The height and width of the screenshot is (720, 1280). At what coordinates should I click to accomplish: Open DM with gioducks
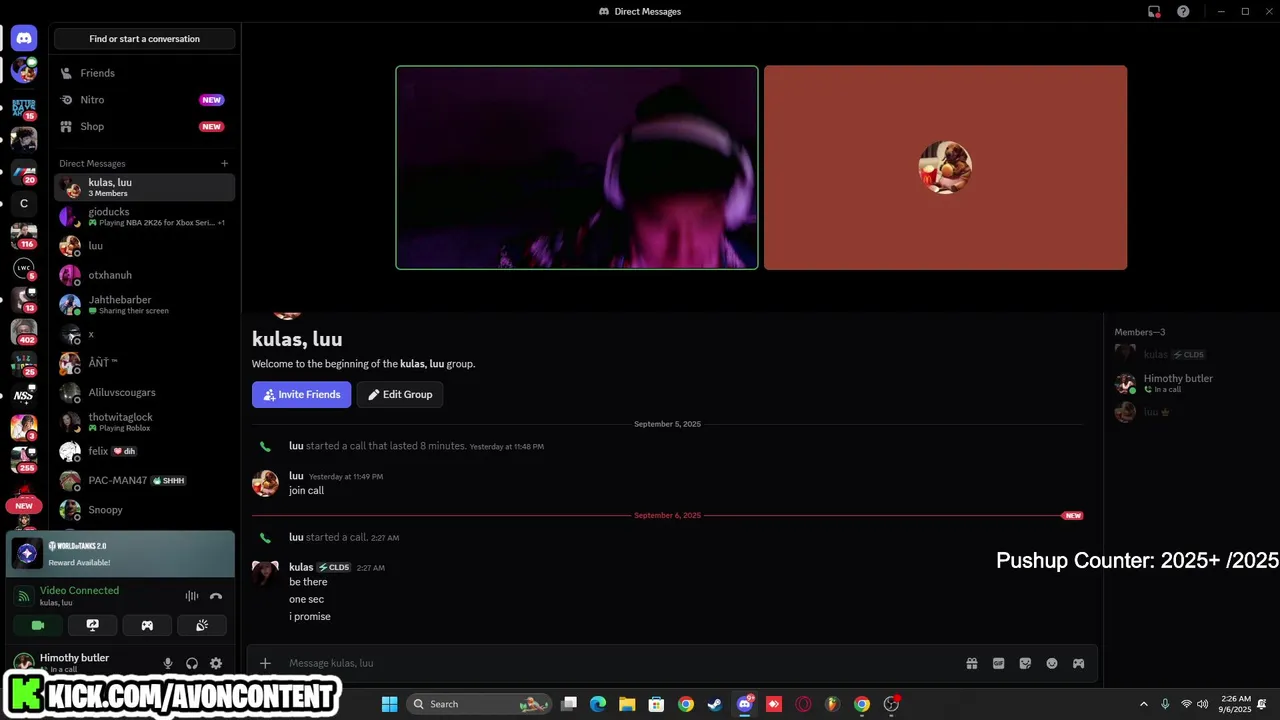pos(144,216)
